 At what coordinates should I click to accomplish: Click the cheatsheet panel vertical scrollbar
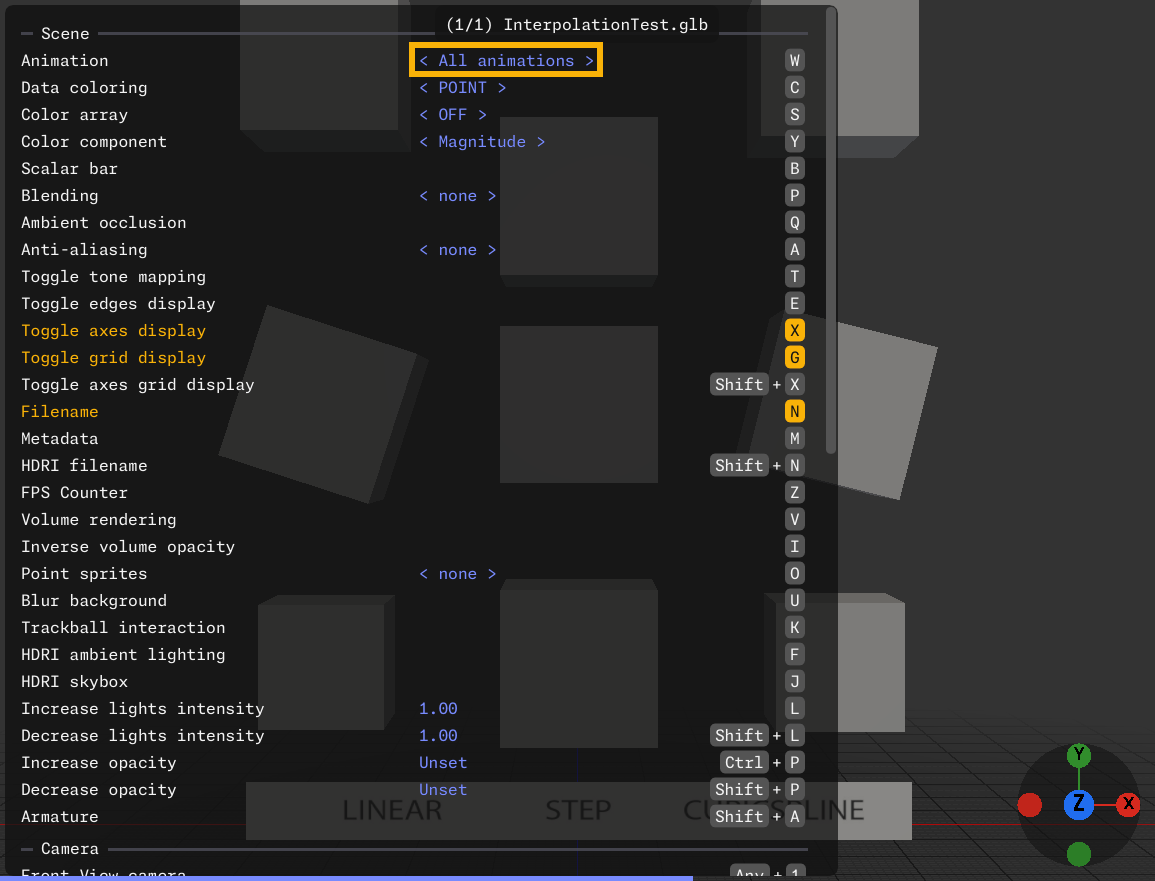click(x=830, y=230)
